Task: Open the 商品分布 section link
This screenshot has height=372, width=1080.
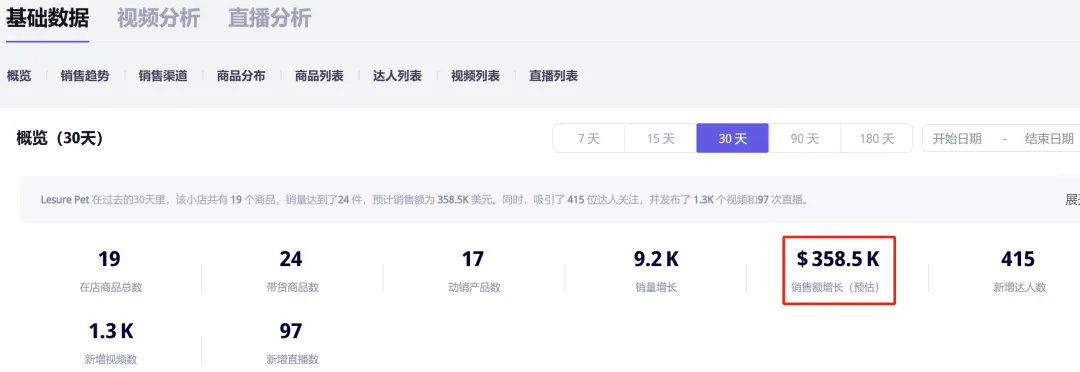Action: 241,76
